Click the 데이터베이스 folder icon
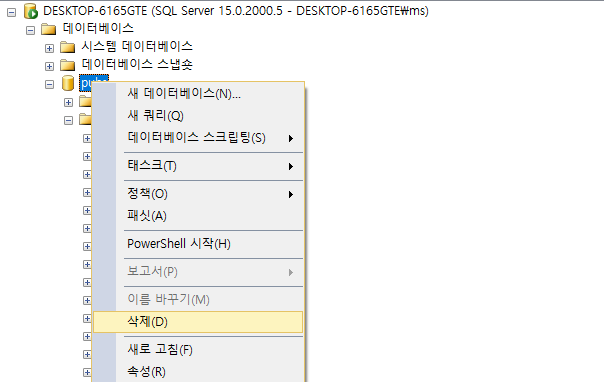The width and height of the screenshot is (604, 382). [x=49, y=29]
